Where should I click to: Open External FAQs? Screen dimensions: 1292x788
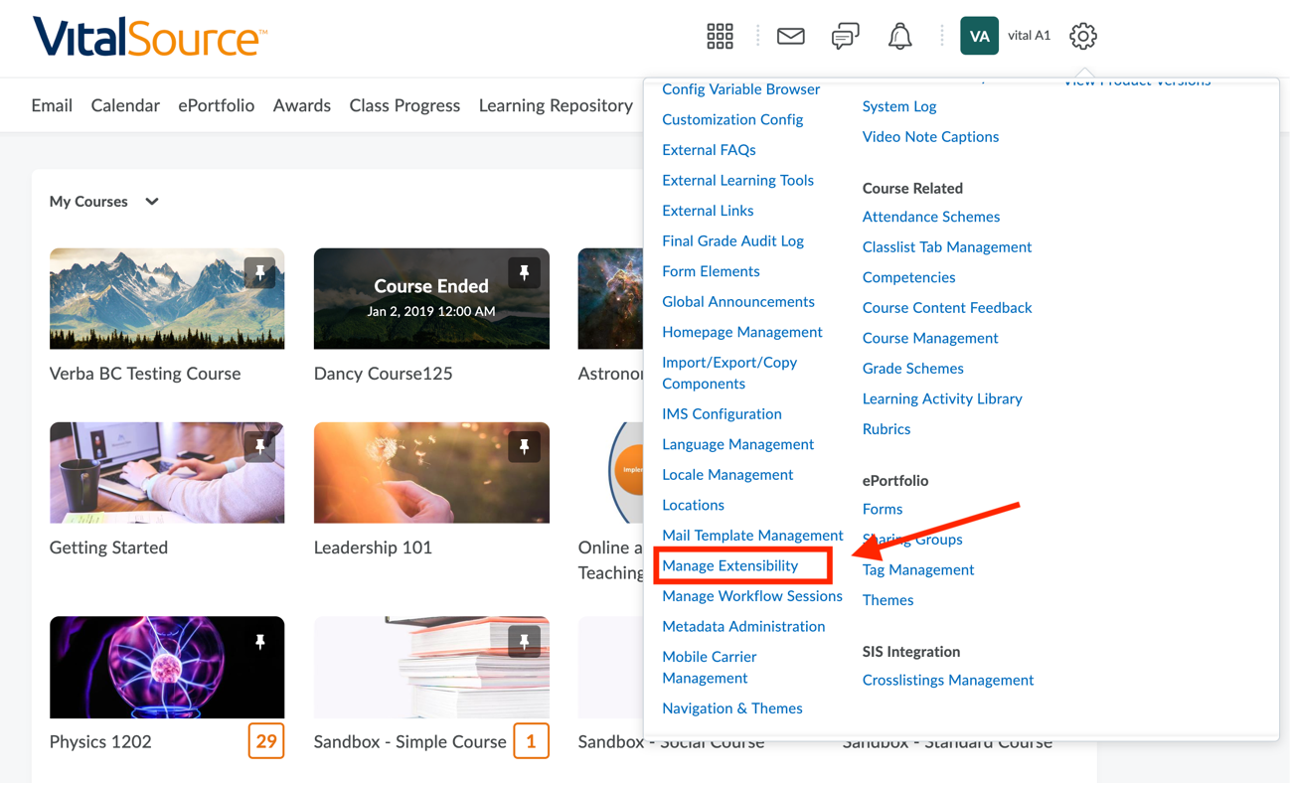(709, 150)
